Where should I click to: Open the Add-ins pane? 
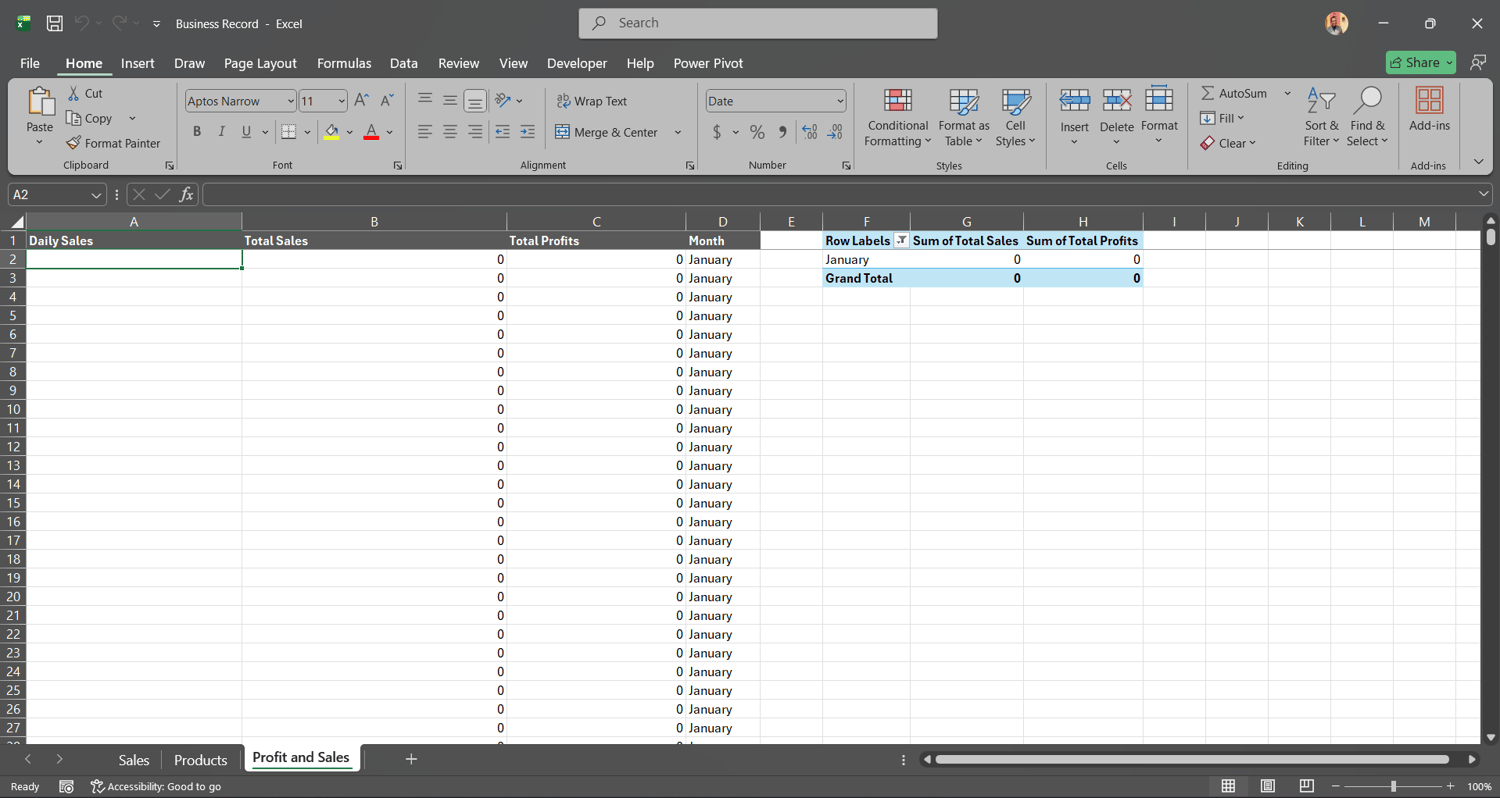point(1429,108)
